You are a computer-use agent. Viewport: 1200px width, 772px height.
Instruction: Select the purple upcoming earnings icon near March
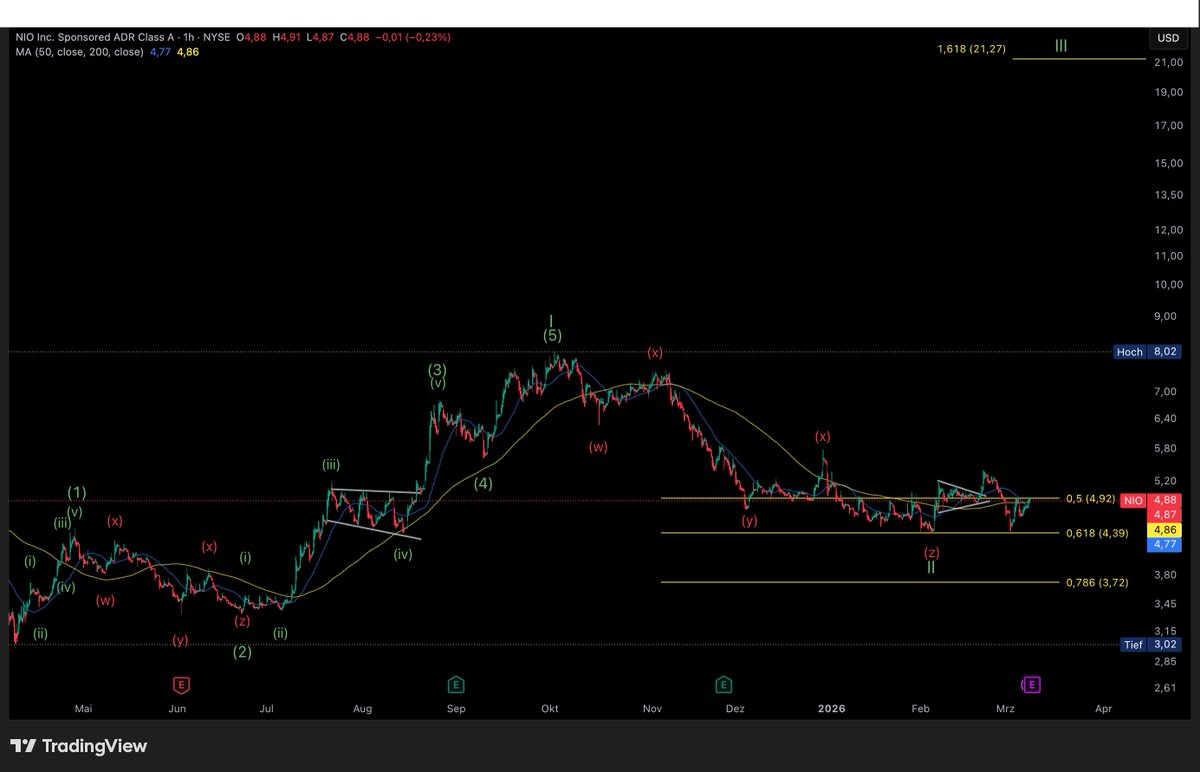click(x=1030, y=684)
